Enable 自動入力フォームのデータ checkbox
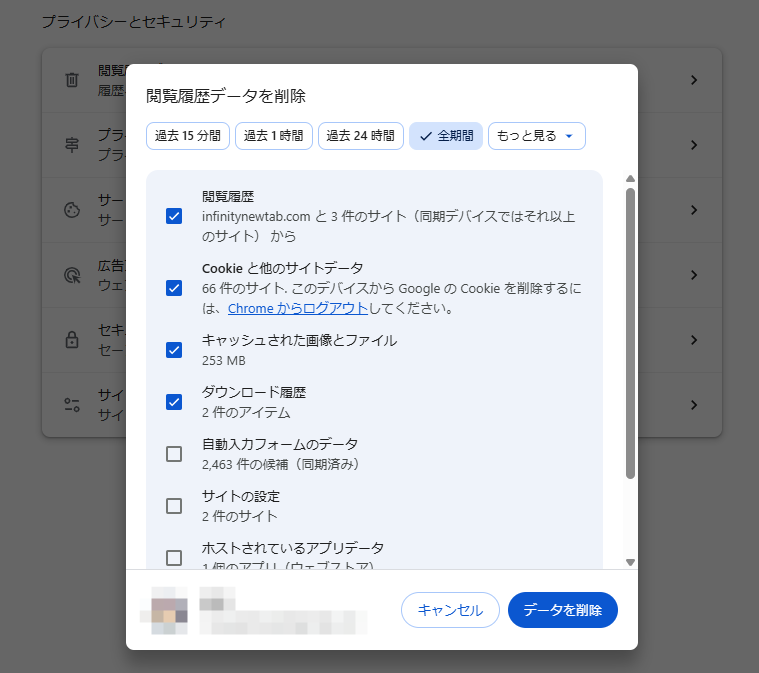This screenshot has width=759, height=673. [x=174, y=454]
